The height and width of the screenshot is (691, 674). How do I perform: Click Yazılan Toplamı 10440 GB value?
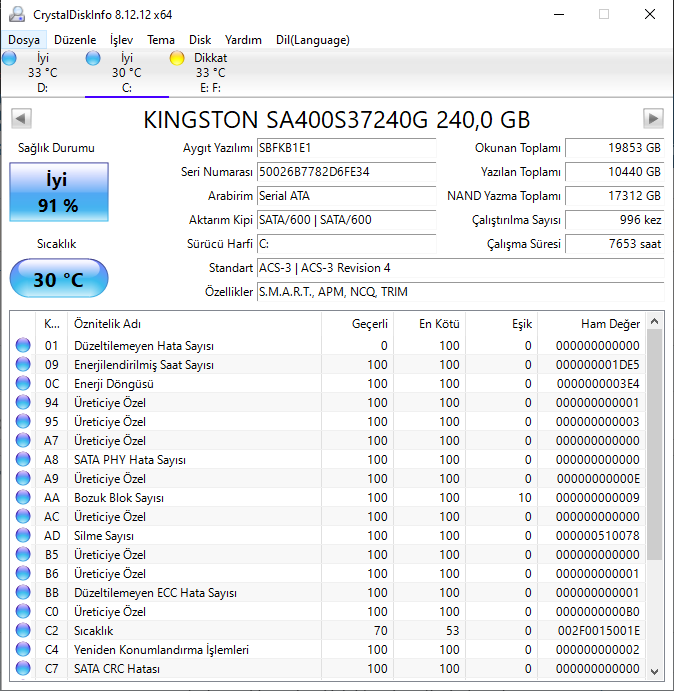point(614,172)
